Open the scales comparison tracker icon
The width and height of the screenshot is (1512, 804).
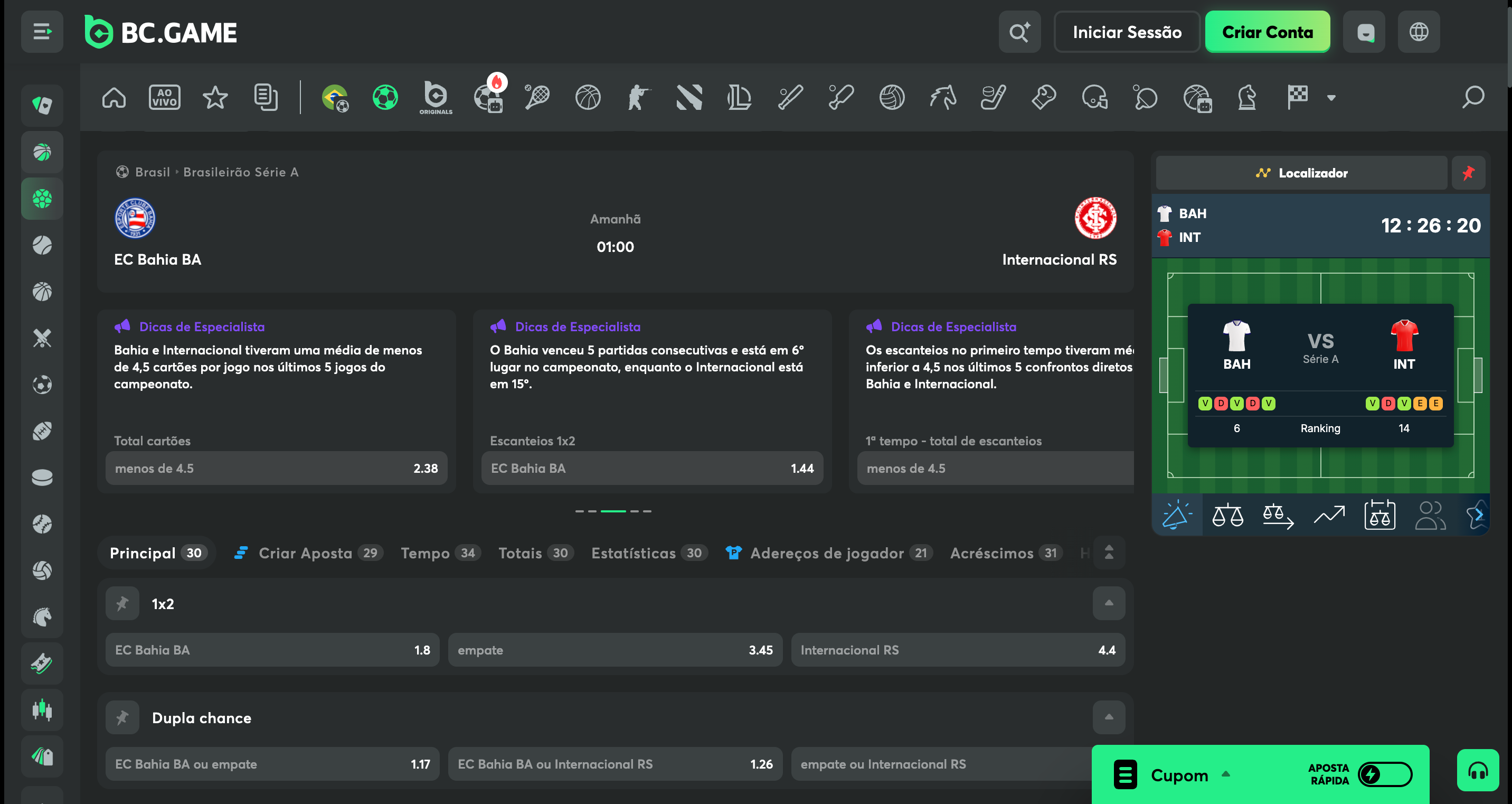click(x=1227, y=515)
